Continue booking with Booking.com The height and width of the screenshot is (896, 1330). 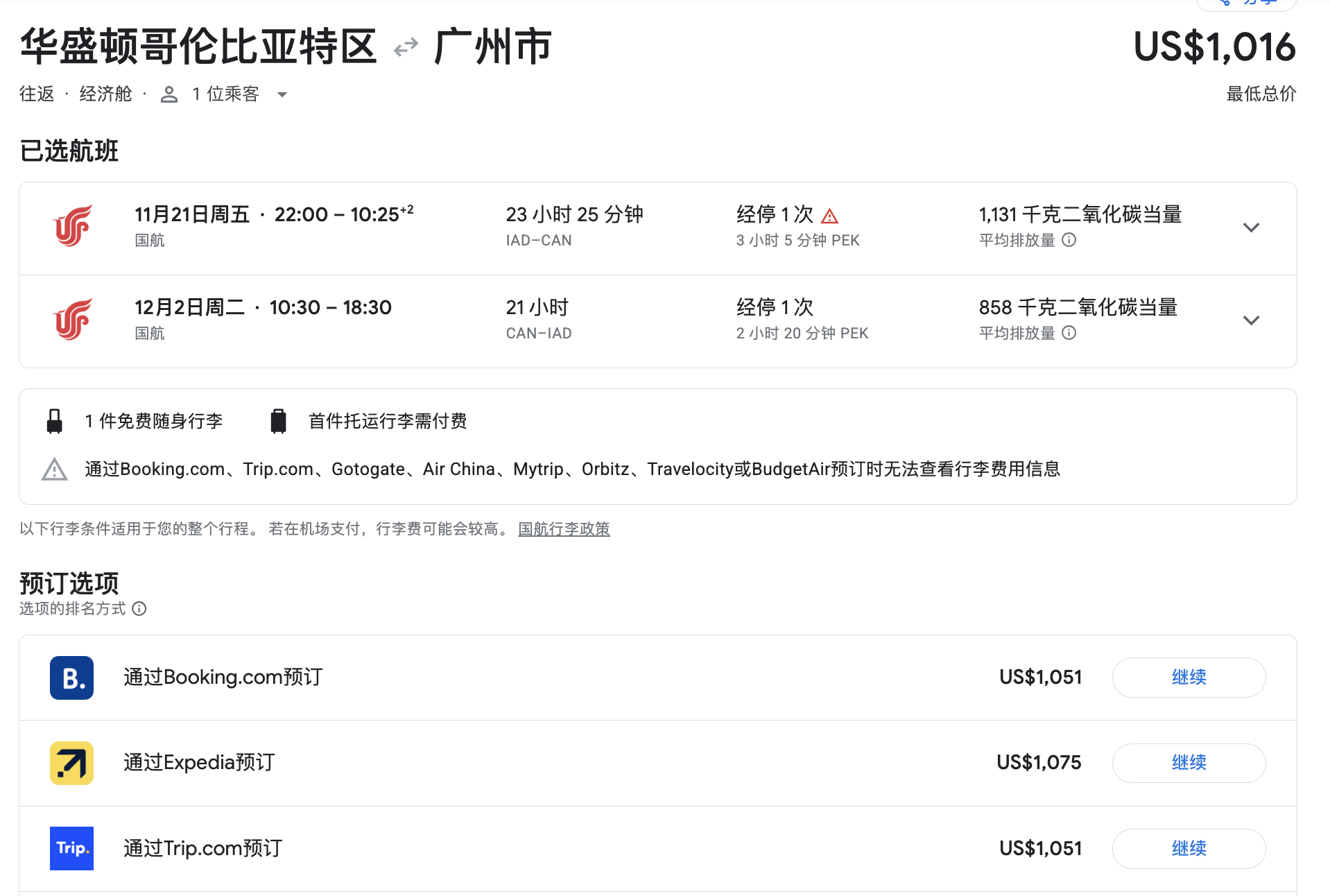1189,678
